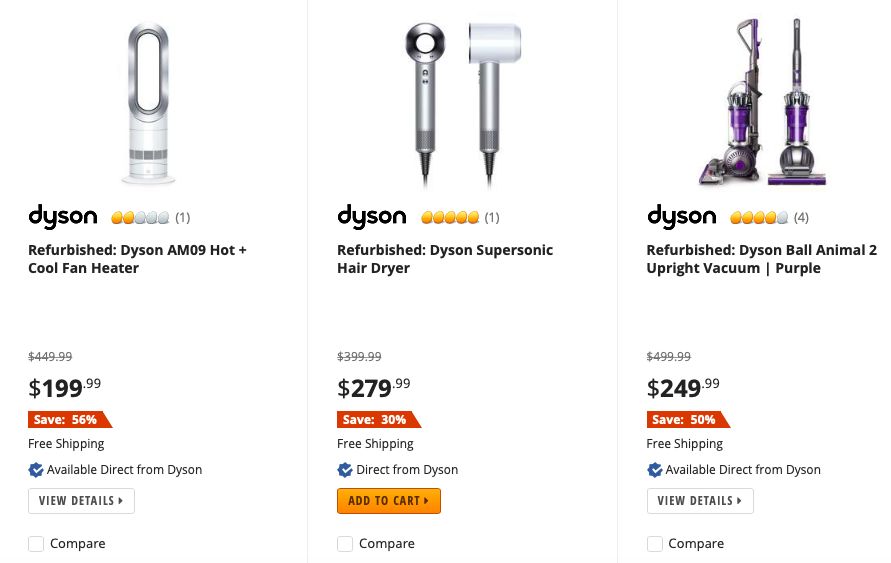This screenshot has height=563, width=891.
Task: Click the verified badge beside Direct from Dyson
Action: click(345, 470)
